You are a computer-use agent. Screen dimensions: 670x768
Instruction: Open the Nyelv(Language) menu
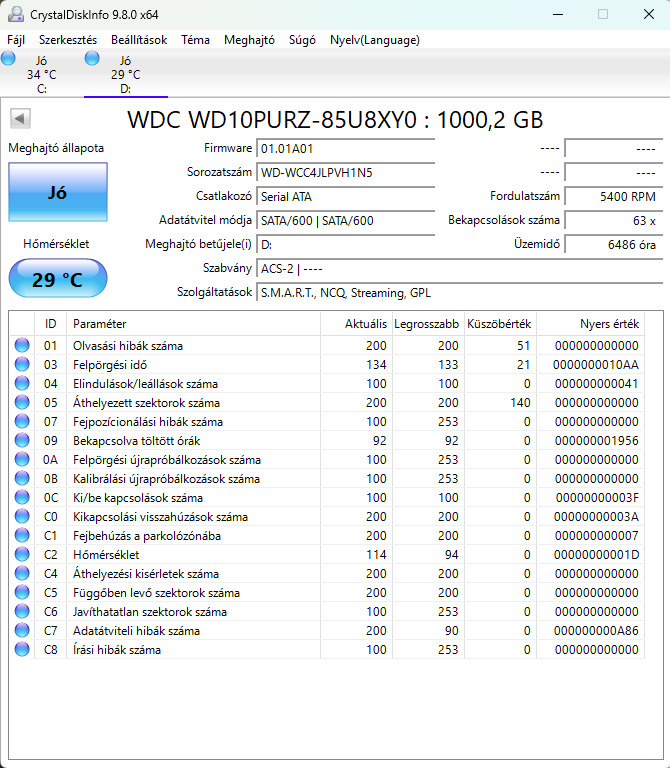[x=375, y=40]
